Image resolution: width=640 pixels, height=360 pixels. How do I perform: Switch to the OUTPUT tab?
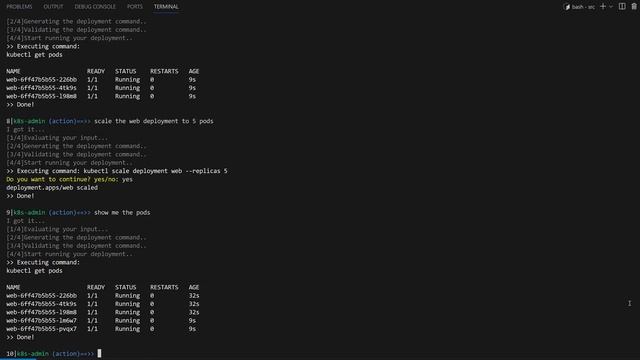(53, 7)
